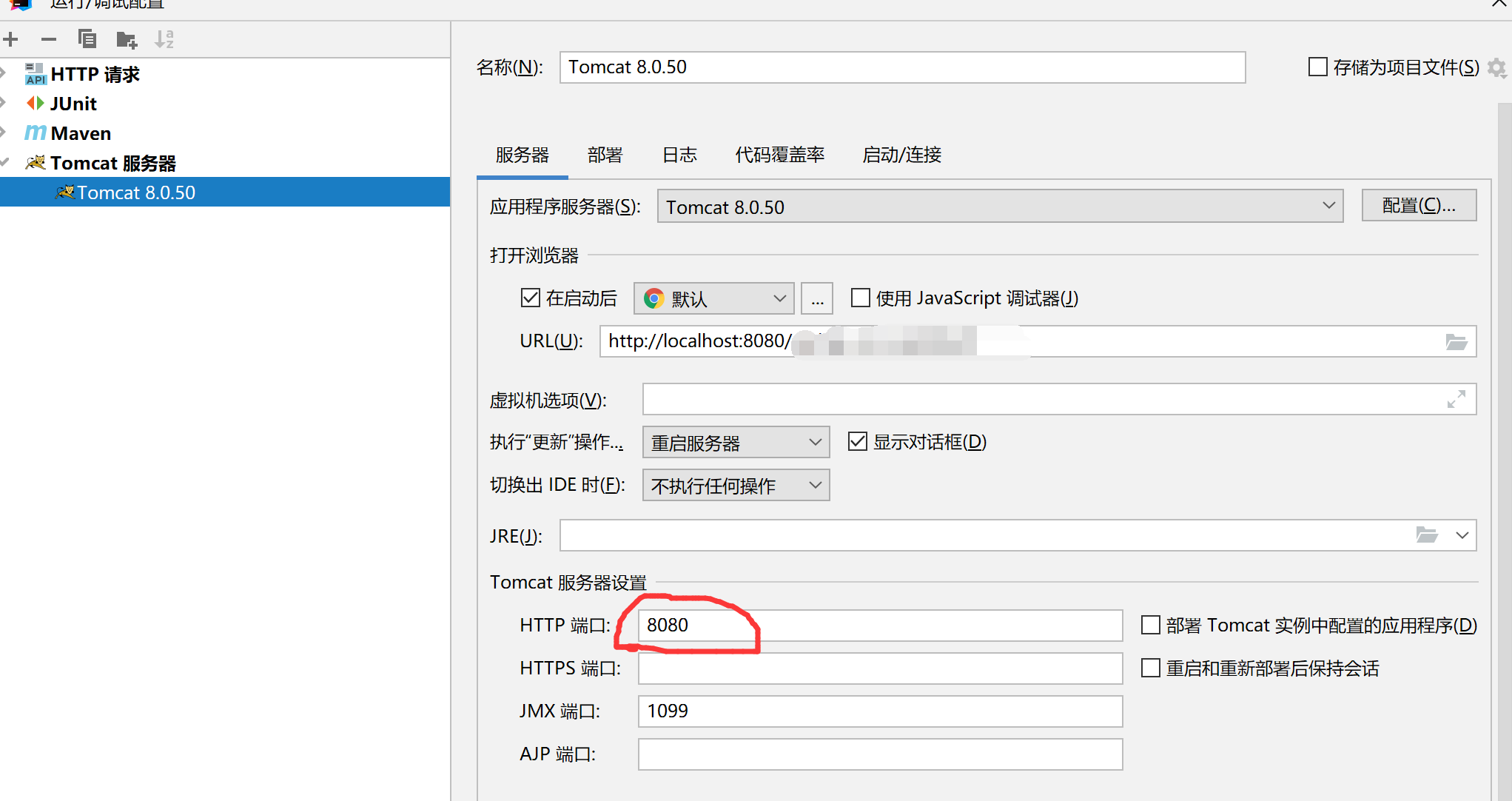Click the 虚拟机选项 input field
Screen dimensions: 1512x801
pos(1059,400)
